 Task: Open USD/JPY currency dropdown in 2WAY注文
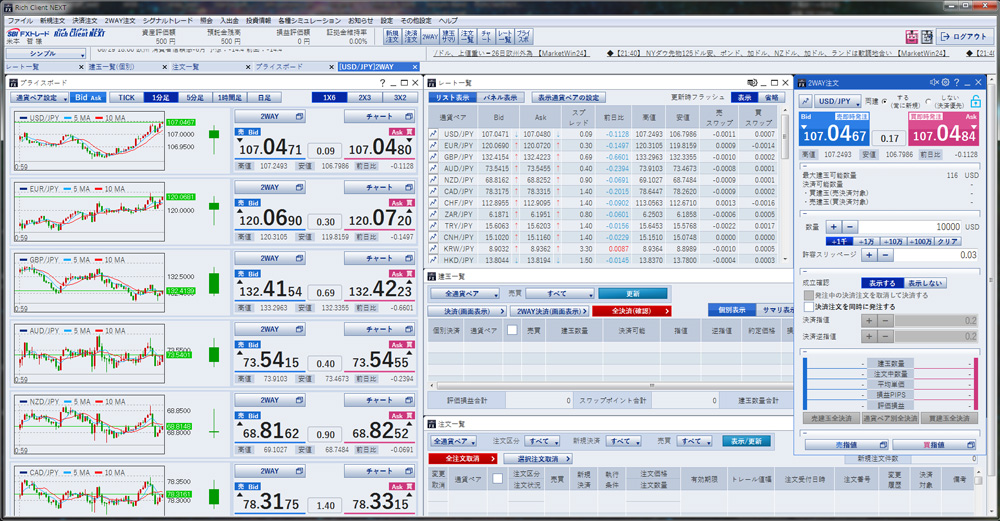click(x=838, y=101)
